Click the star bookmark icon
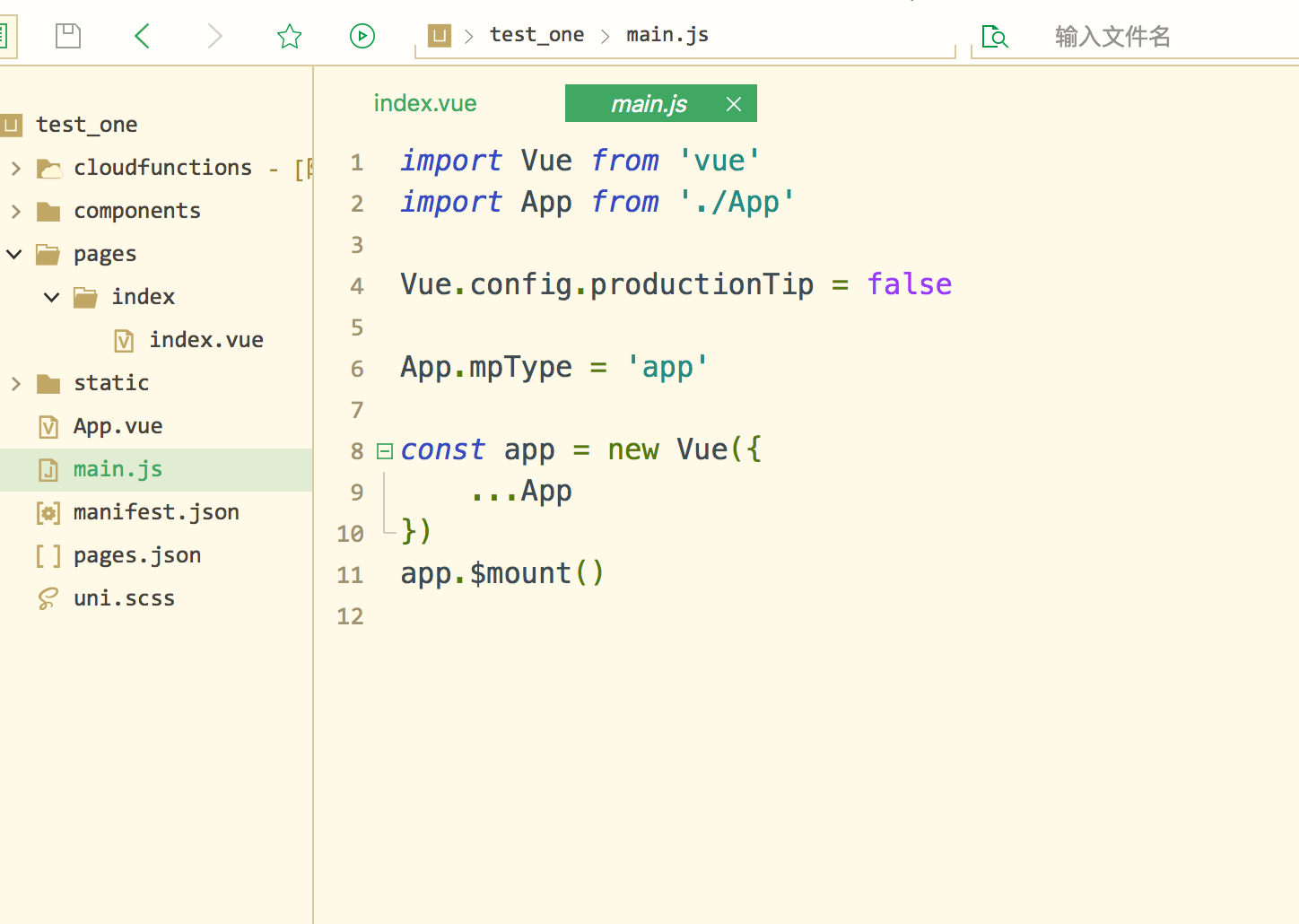This screenshot has height=924, width=1299. click(x=289, y=36)
